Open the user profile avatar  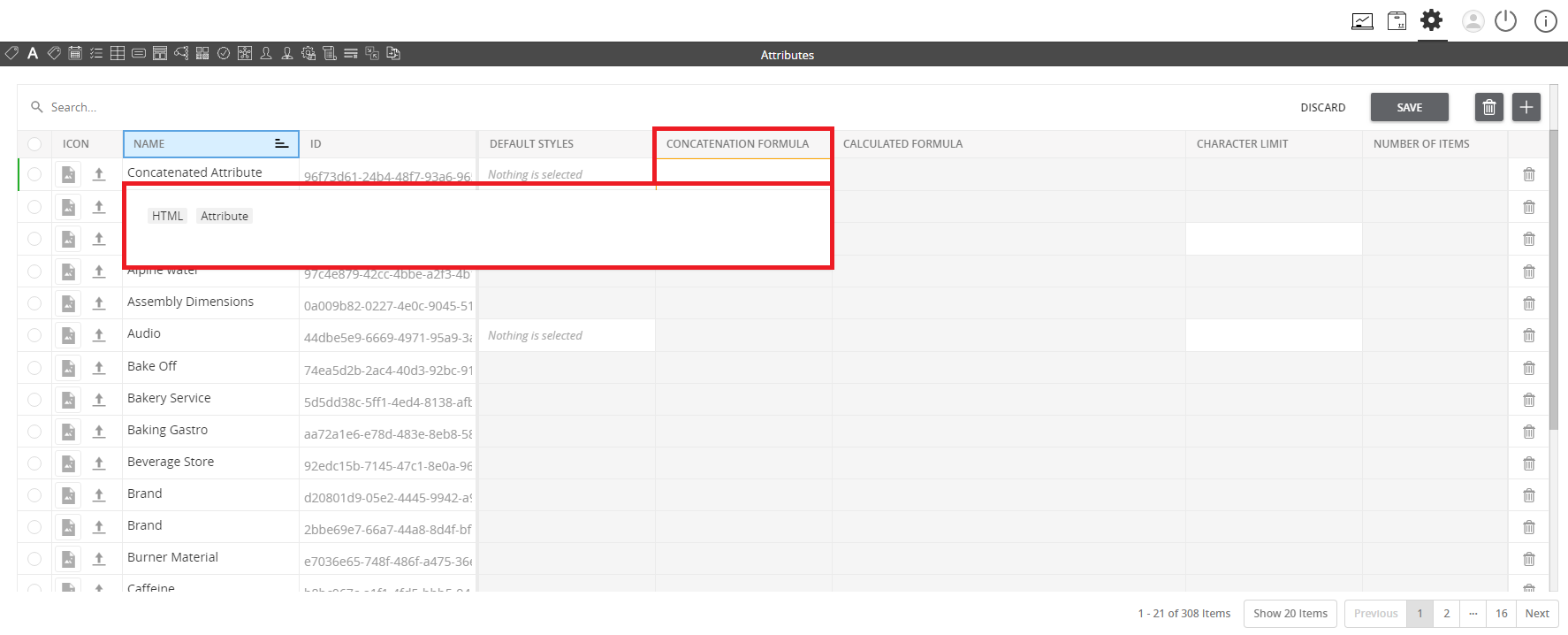tap(1473, 21)
